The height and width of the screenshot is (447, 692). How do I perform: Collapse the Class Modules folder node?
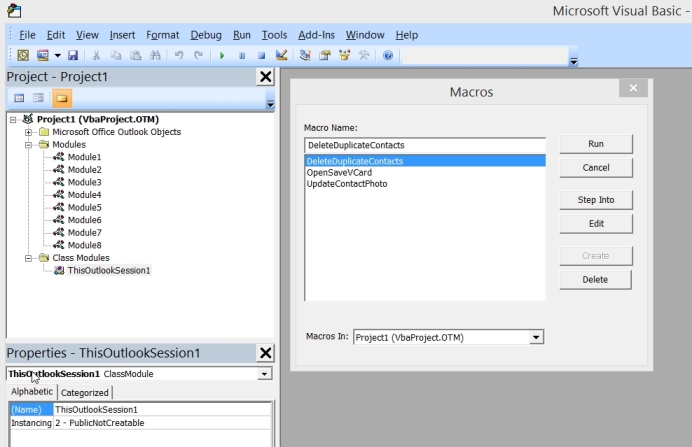click(28, 258)
